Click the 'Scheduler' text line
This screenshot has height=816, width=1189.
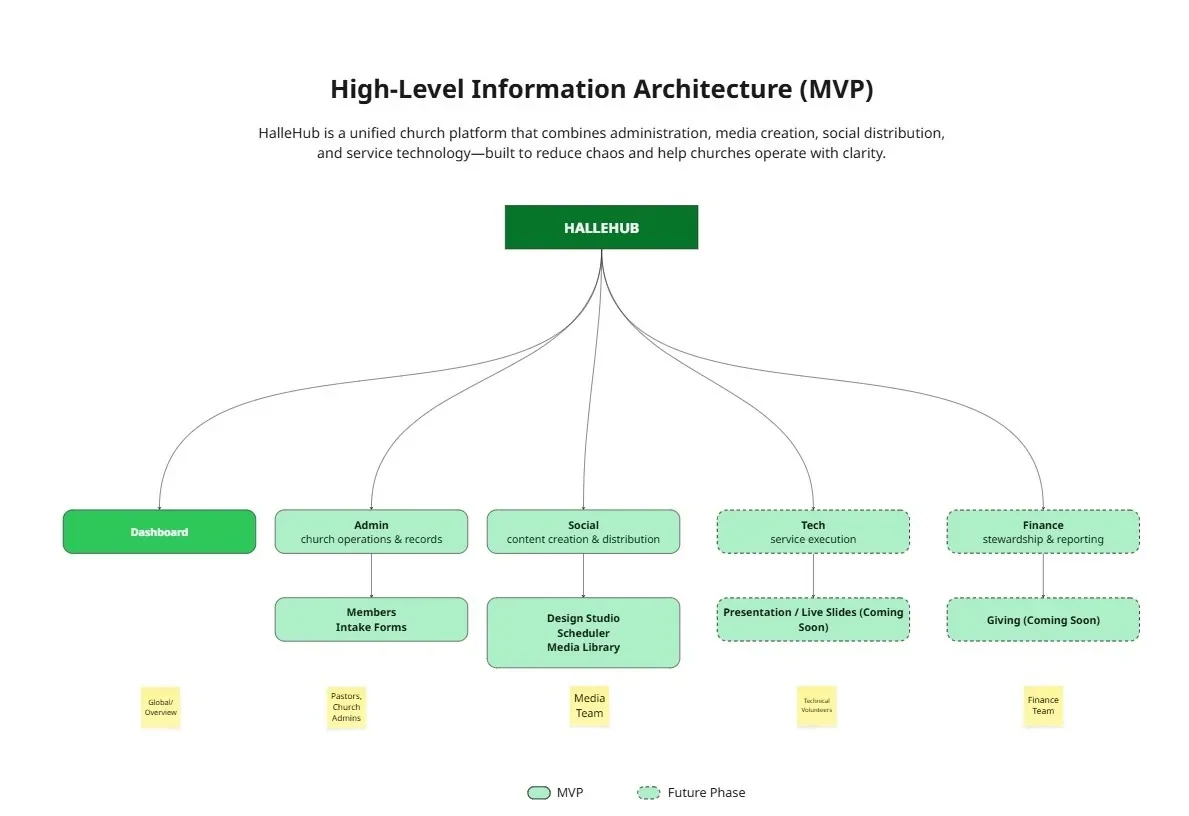click(x=583, y=632)
